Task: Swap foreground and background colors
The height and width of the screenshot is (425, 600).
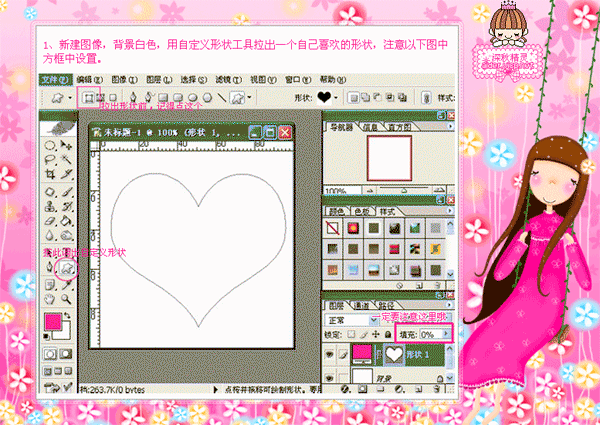Action: (x=67, y=316)
